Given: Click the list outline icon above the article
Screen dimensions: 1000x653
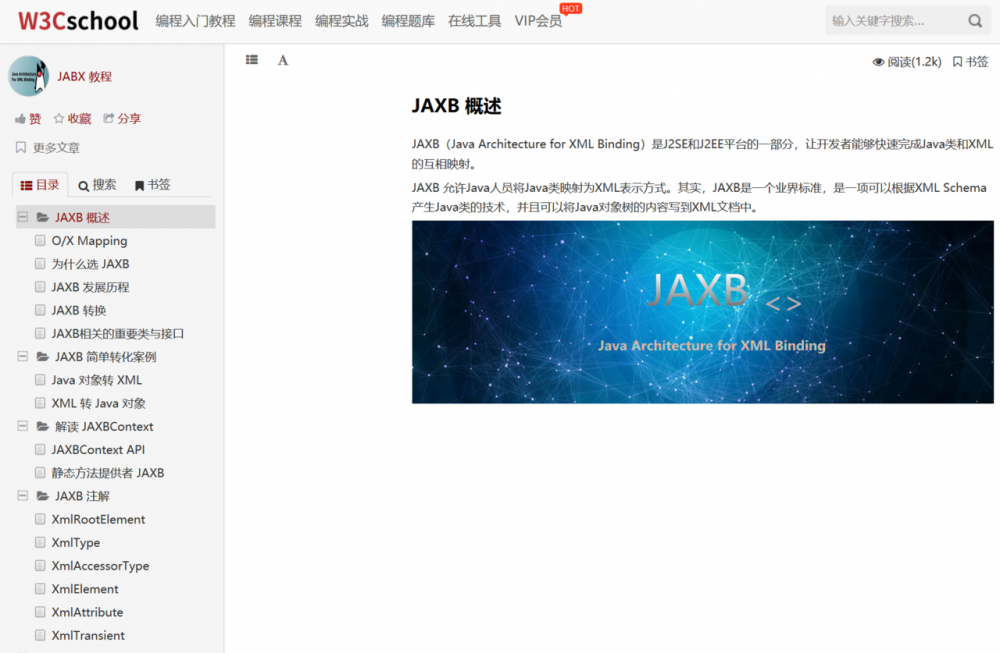Looking at the screenshot, I should pos(251,59).
